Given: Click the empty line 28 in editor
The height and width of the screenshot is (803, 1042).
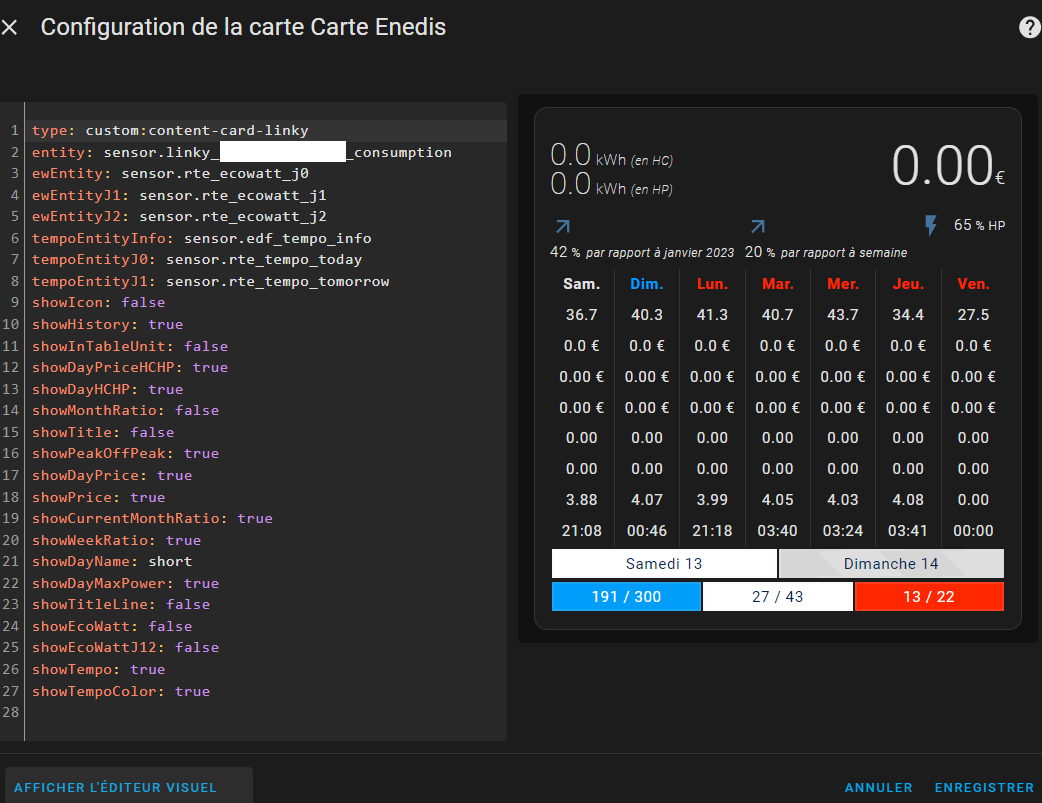Looking at the screenshot, I should tap(266, 713).
